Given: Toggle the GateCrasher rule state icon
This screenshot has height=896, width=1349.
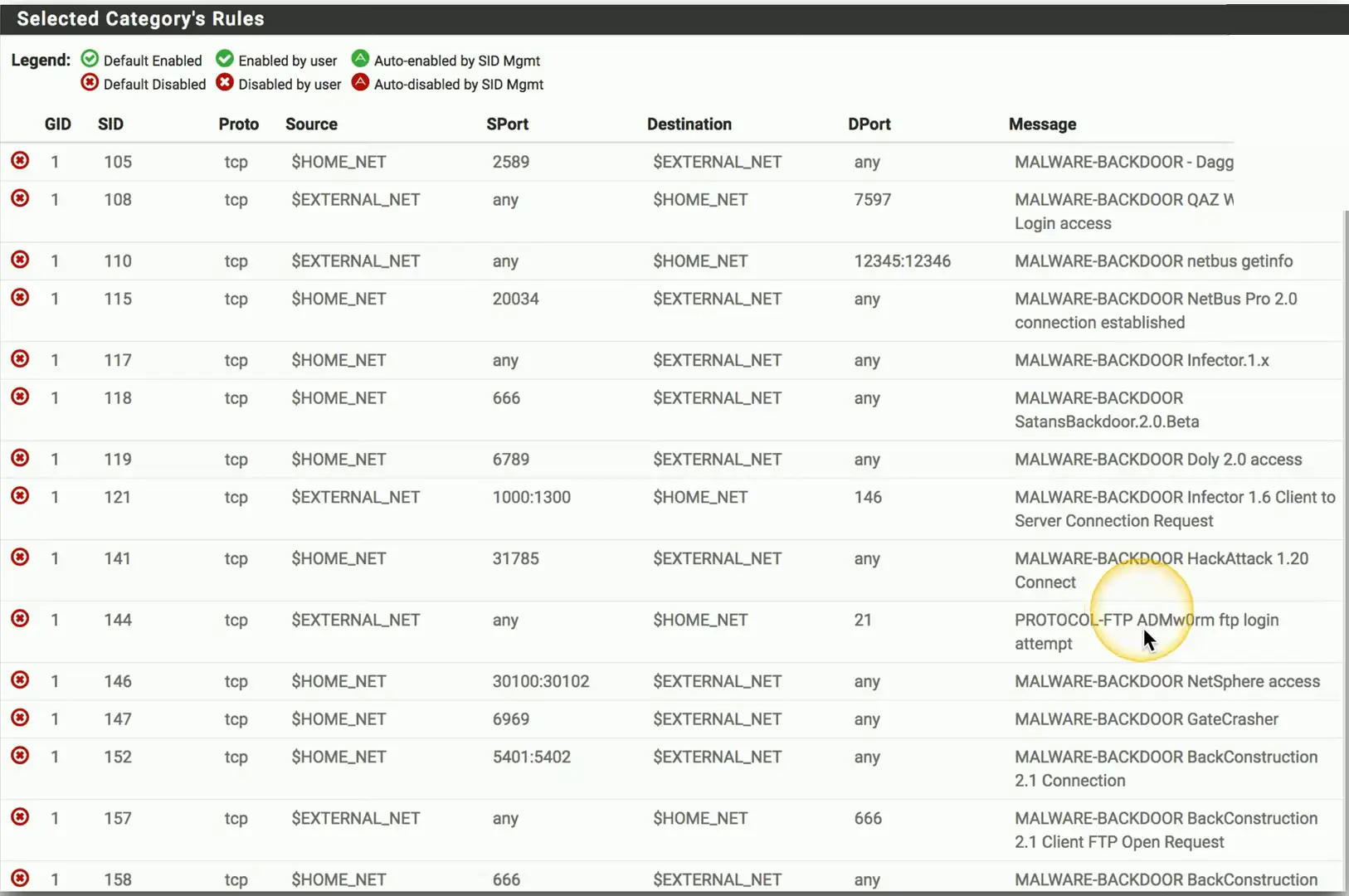Looking at the screenshot, I should point(20,718).
